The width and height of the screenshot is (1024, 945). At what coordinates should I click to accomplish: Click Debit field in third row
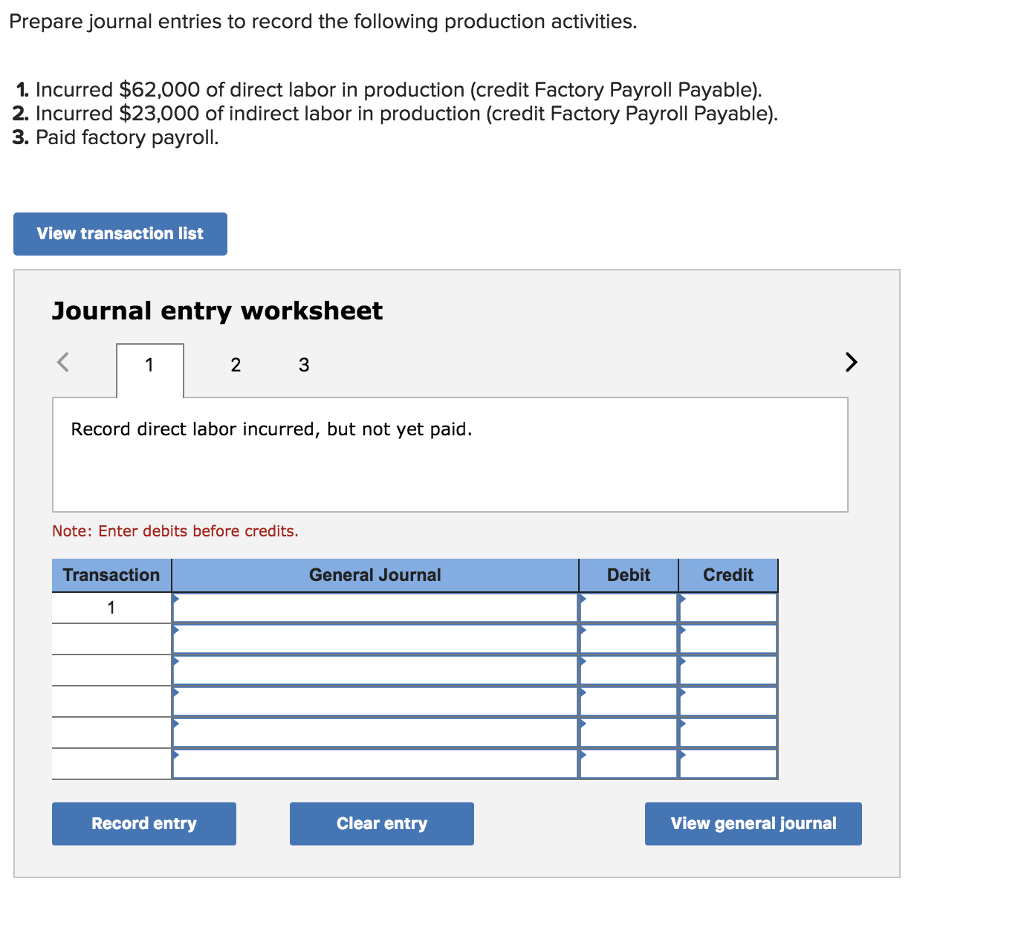[x=628, y=671]
